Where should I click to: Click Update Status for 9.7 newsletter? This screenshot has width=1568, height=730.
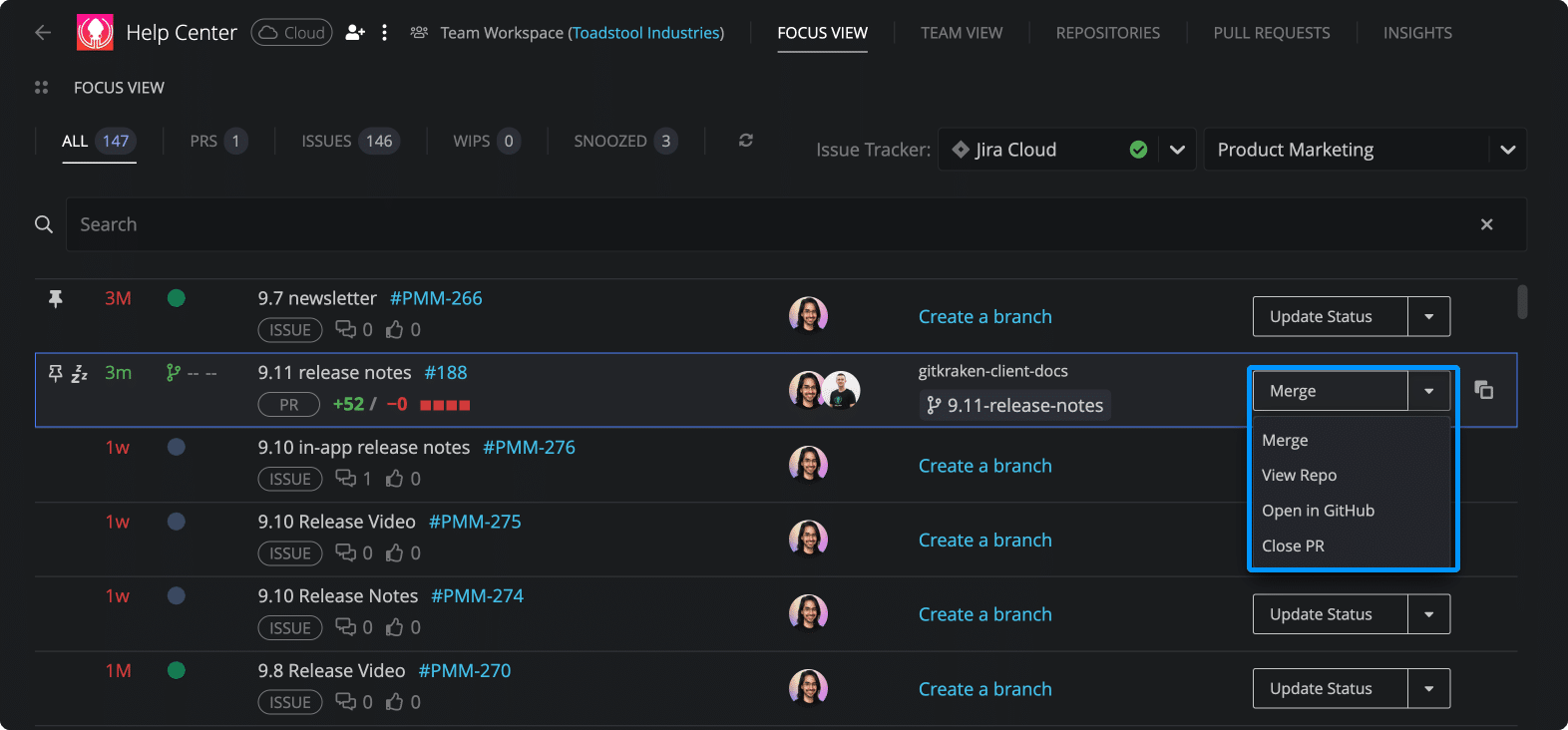(x=1331, y=316)
